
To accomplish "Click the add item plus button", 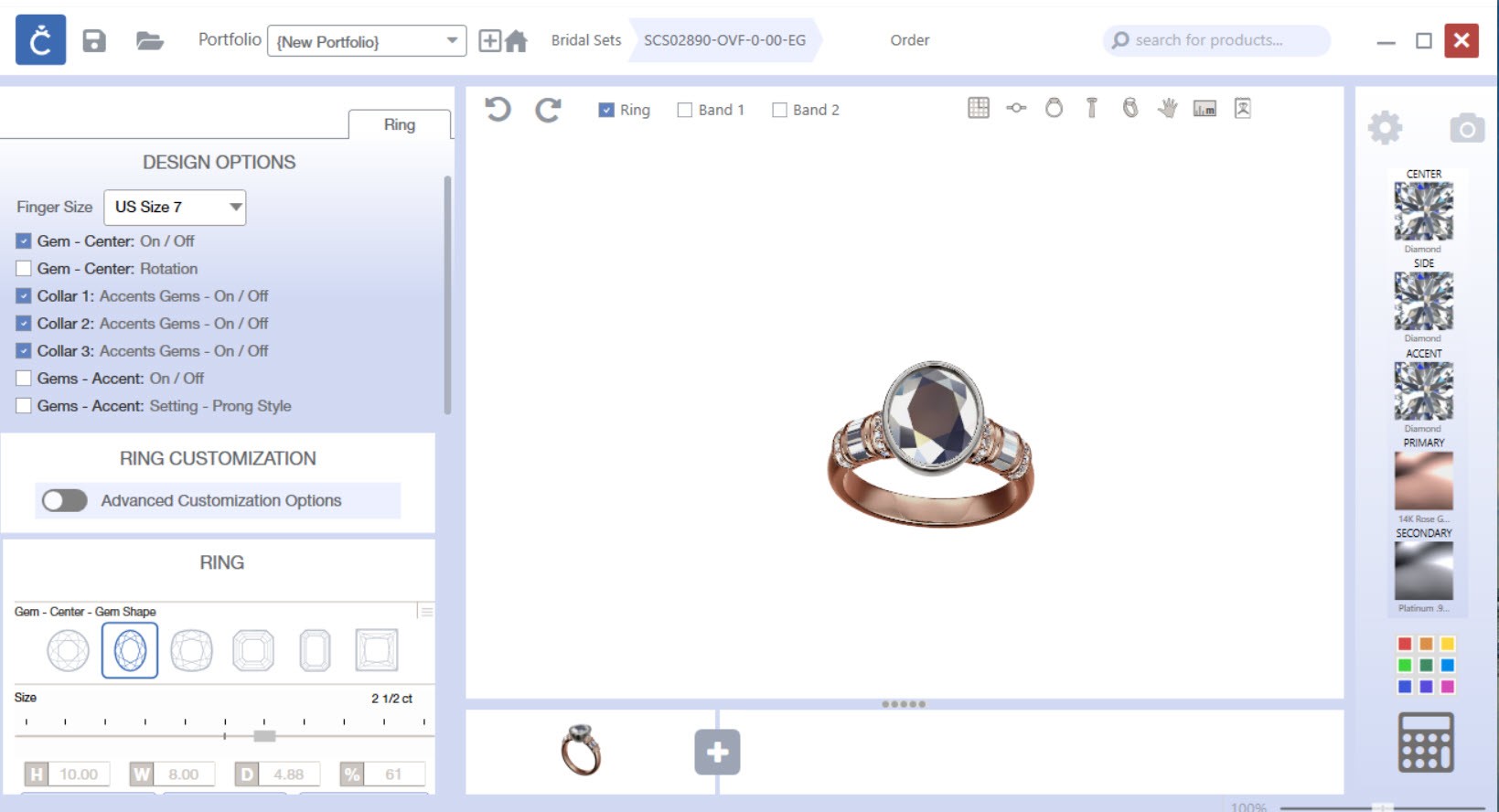I will (x=717, y=752).
